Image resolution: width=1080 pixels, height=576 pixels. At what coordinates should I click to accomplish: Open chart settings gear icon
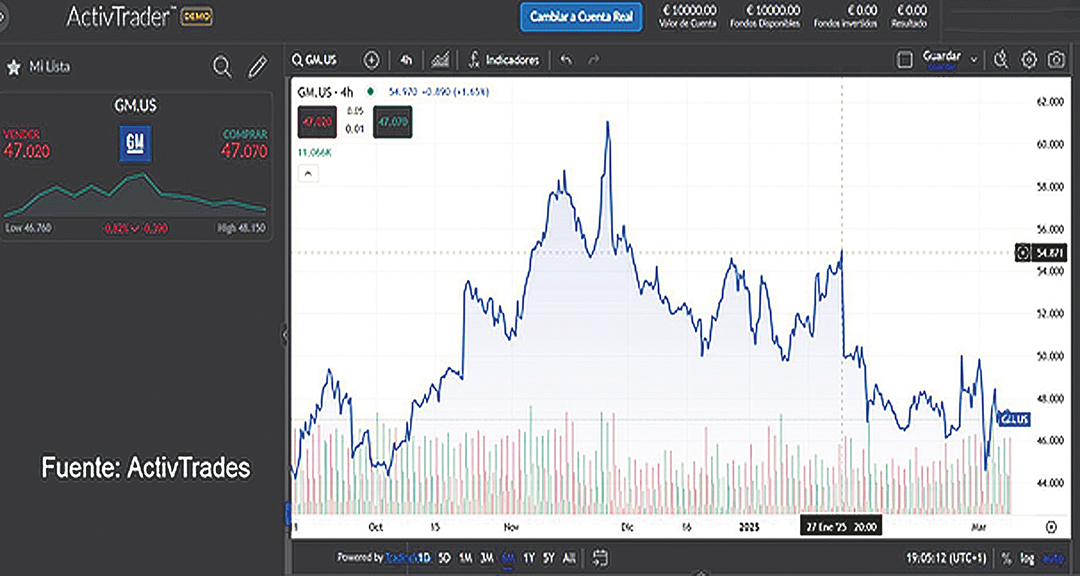point(1028,60)
